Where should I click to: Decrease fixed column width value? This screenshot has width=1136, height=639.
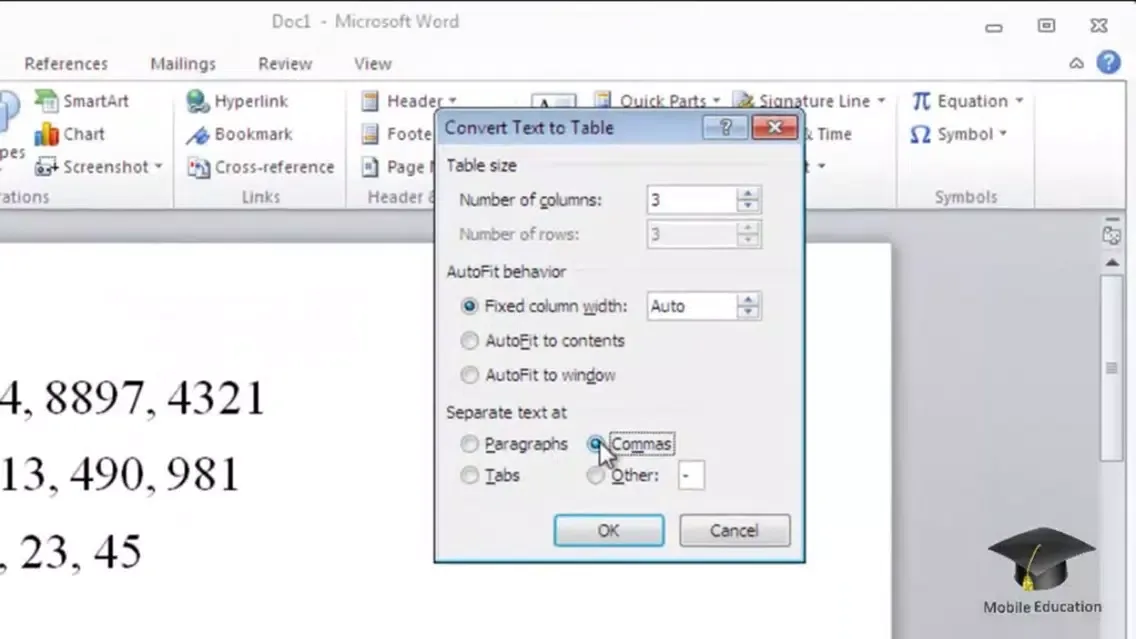coord(748,312)
